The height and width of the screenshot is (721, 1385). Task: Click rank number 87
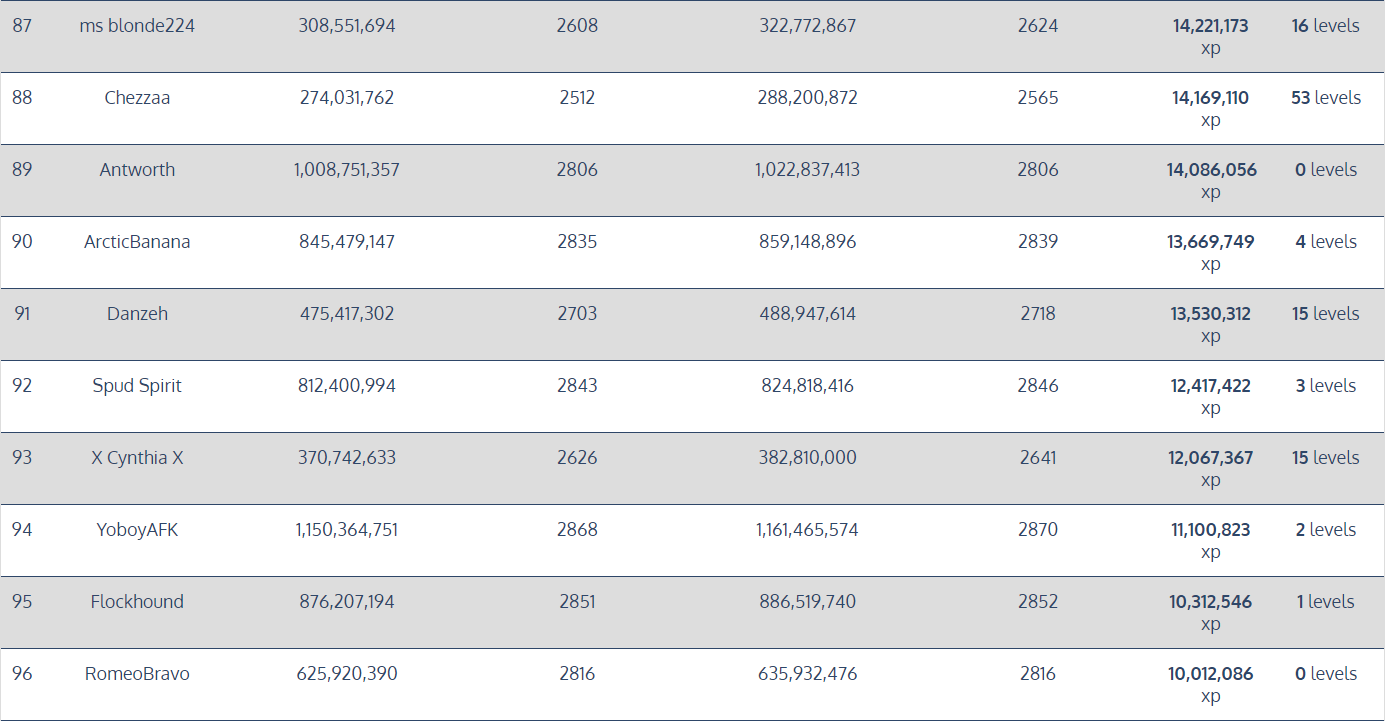(22, 26)
